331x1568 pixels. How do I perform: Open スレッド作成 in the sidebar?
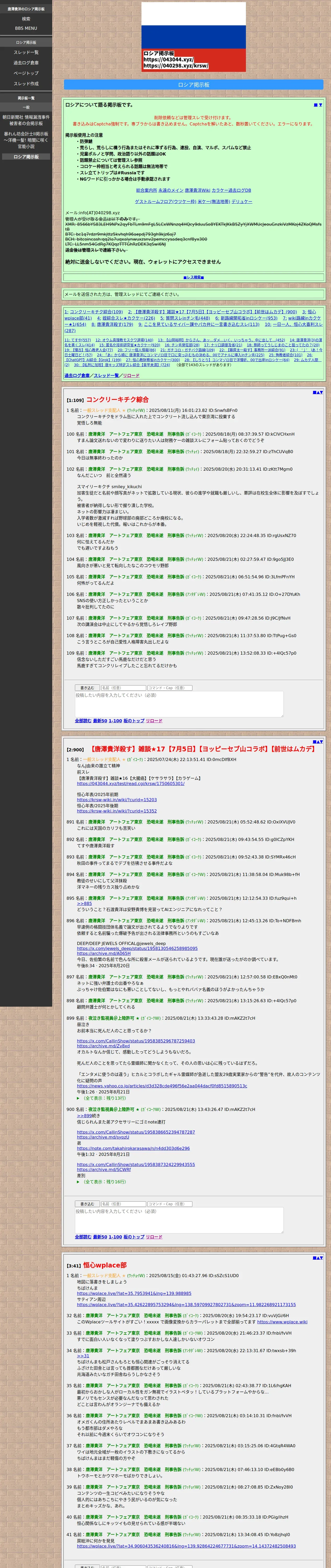26,83
